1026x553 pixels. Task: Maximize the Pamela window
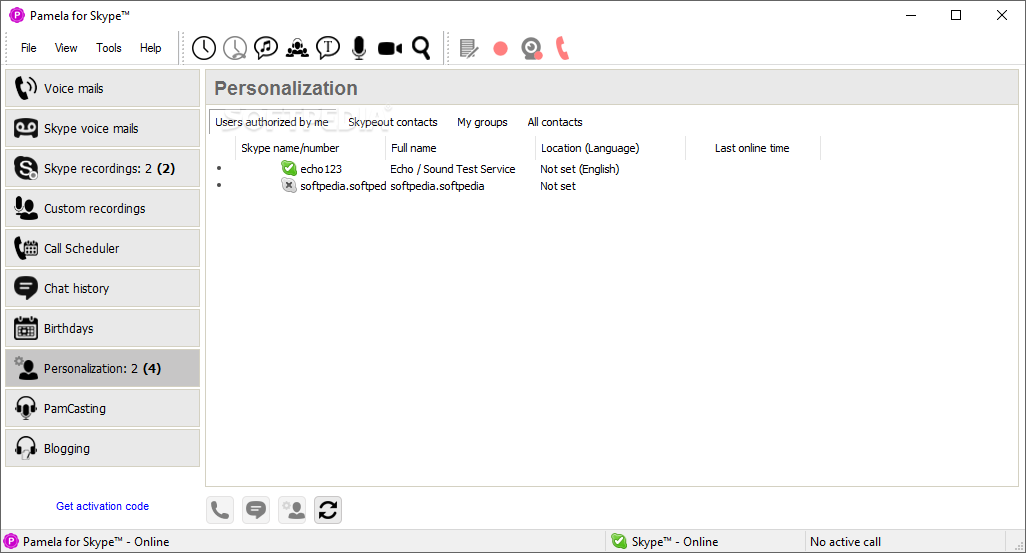(x=956, y=15)
